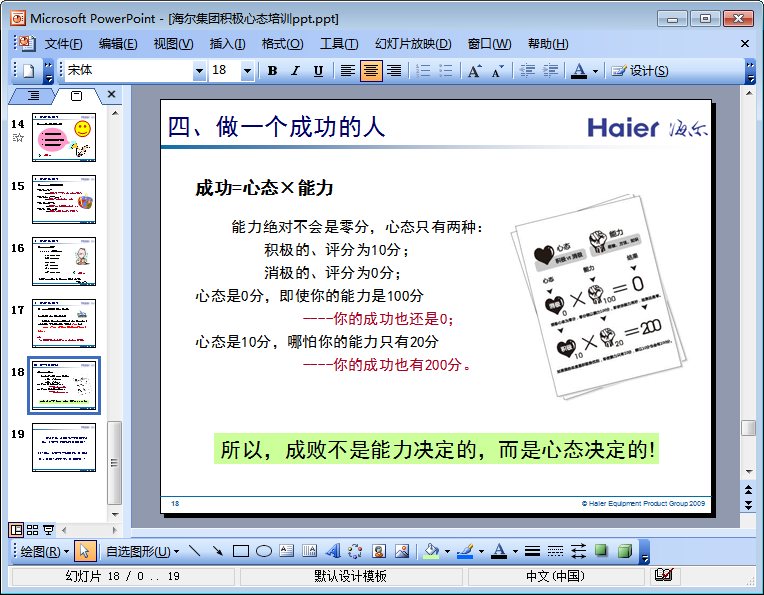
Task: Toggle center text alignment
Action: pos(371,71)
